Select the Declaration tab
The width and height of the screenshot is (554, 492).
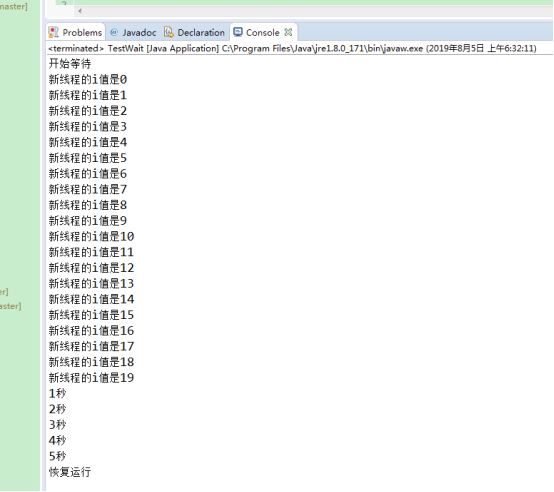(x=194, y=32)
